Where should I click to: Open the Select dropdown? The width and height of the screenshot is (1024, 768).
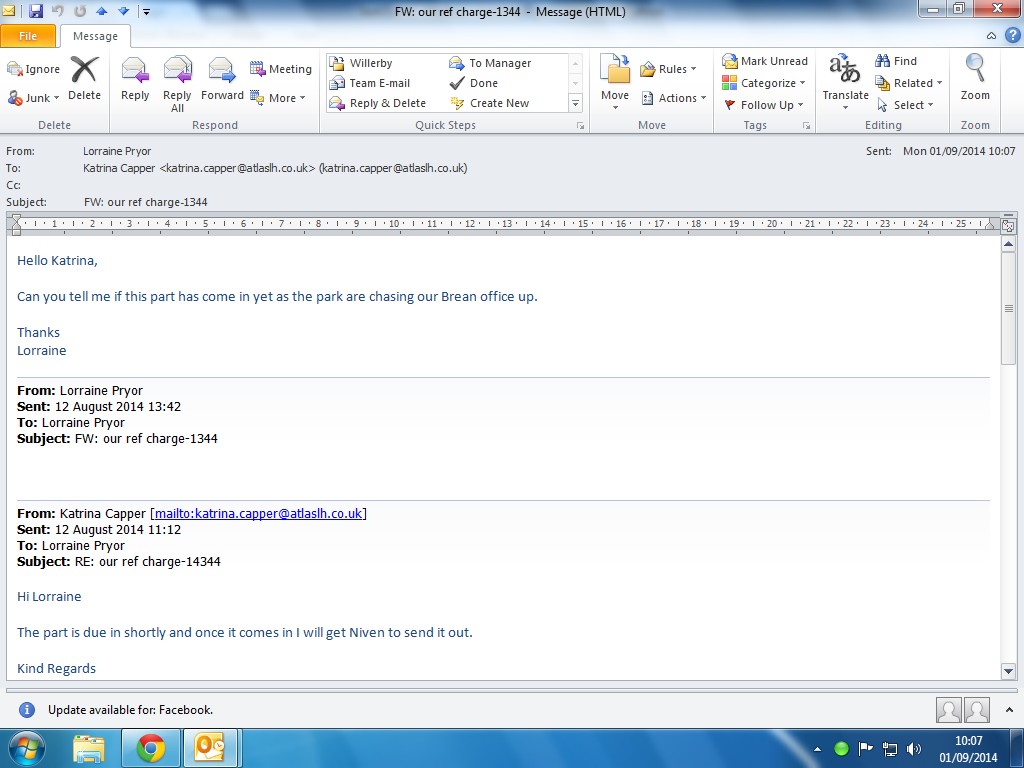[x=904, y=104]
